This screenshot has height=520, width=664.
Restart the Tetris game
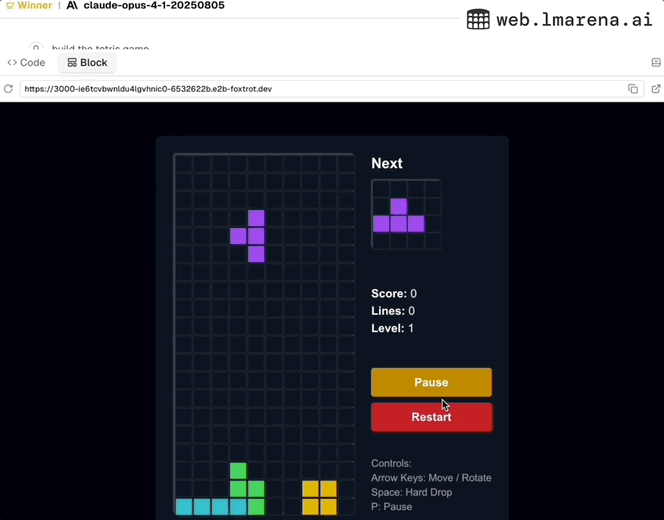431,417
